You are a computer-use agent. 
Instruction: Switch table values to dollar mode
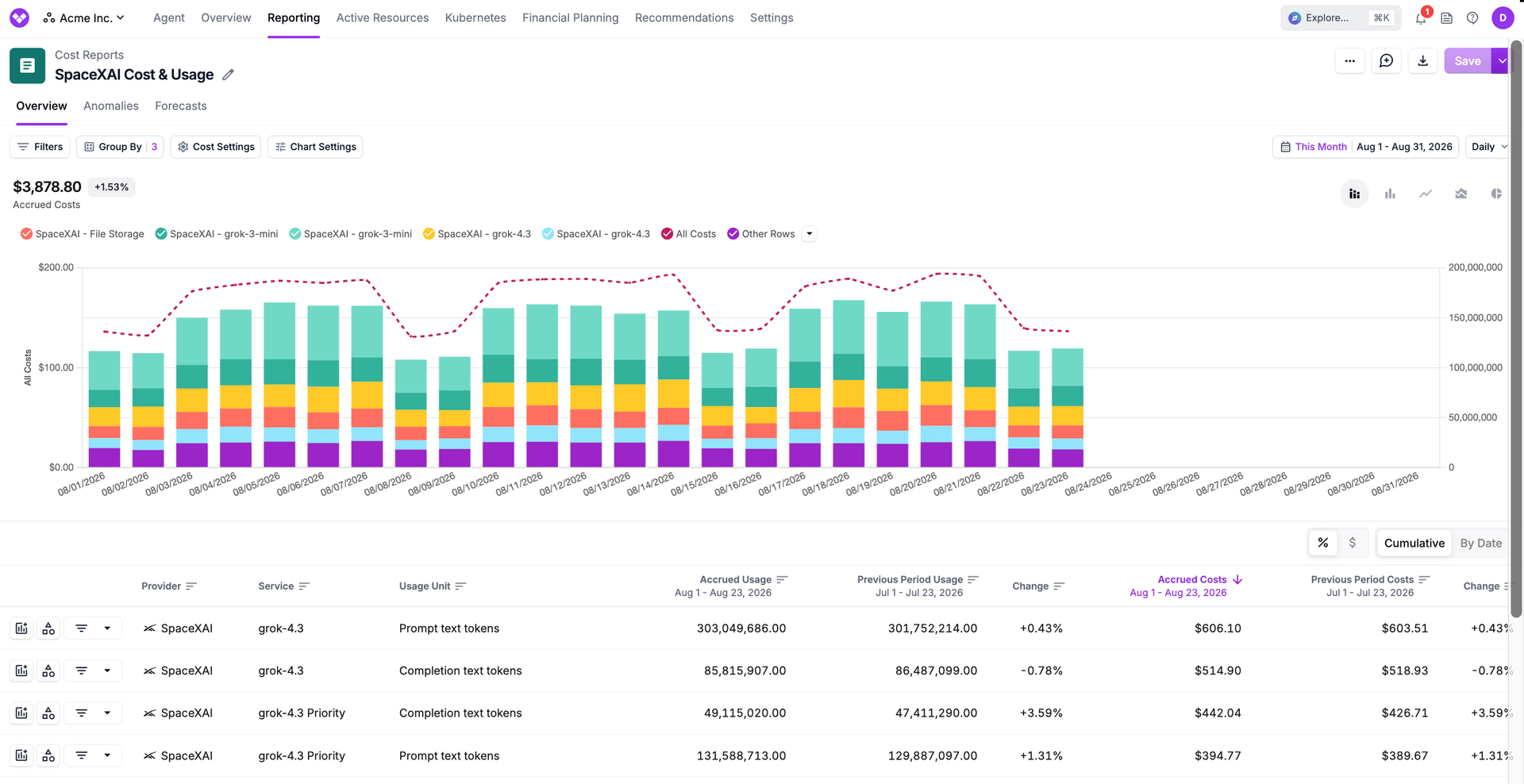tap(1353, 544)
